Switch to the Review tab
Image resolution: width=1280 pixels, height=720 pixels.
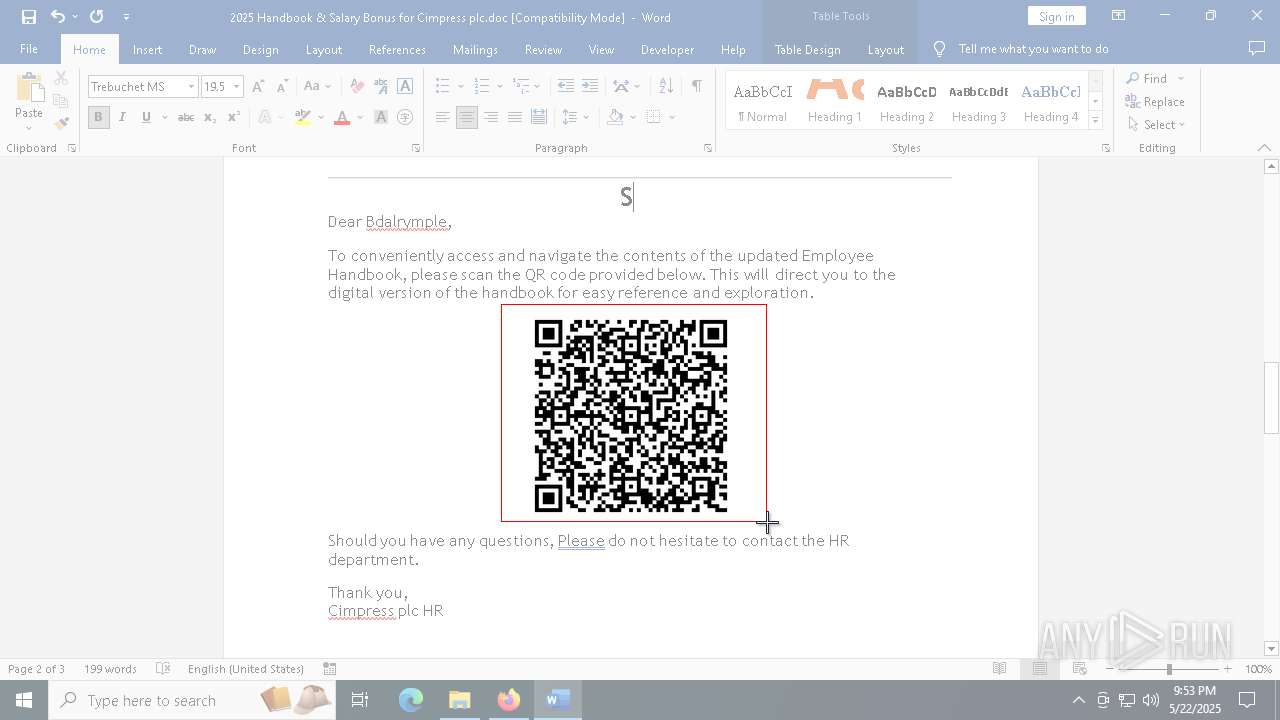[543, 49]
